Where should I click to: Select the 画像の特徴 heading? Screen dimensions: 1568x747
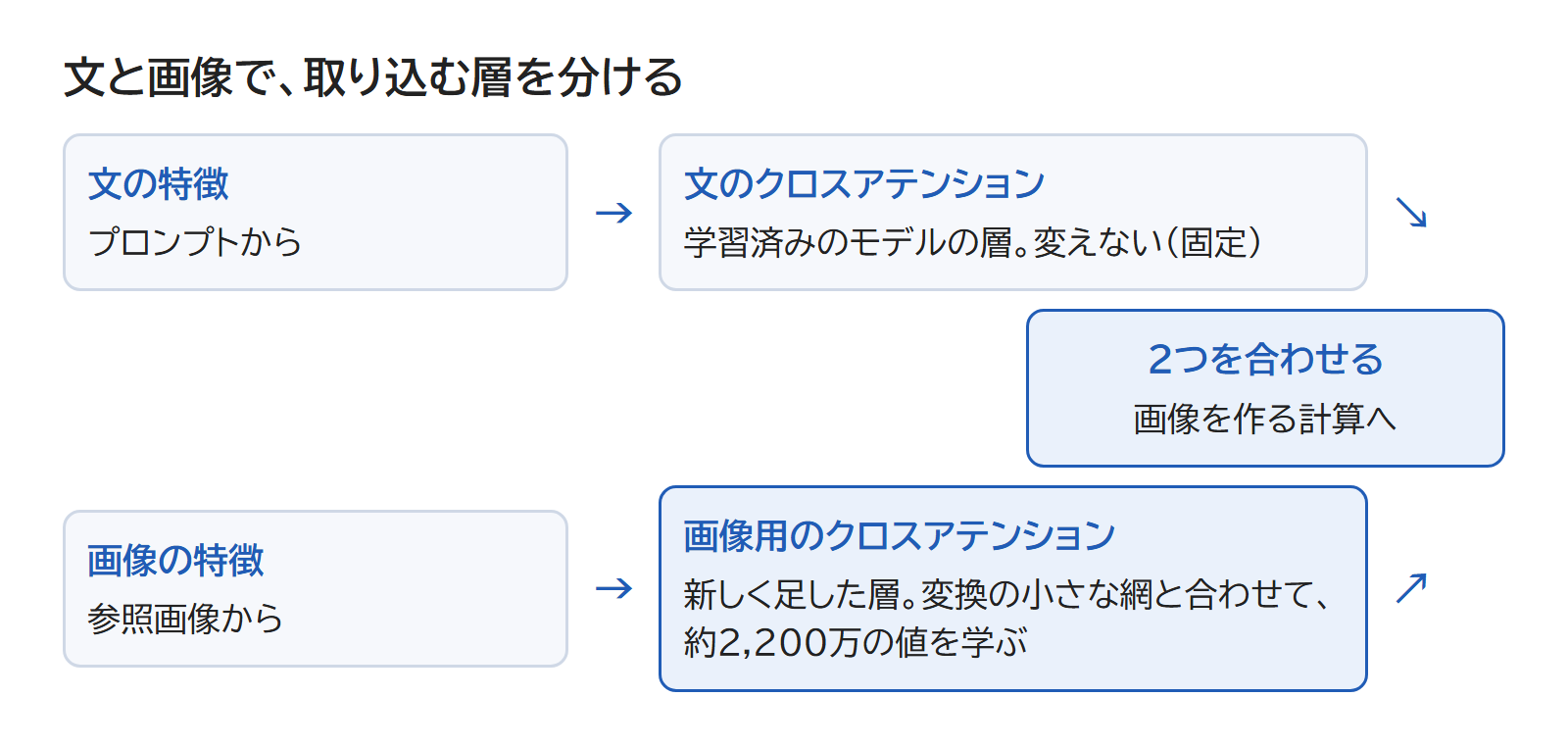176,561
